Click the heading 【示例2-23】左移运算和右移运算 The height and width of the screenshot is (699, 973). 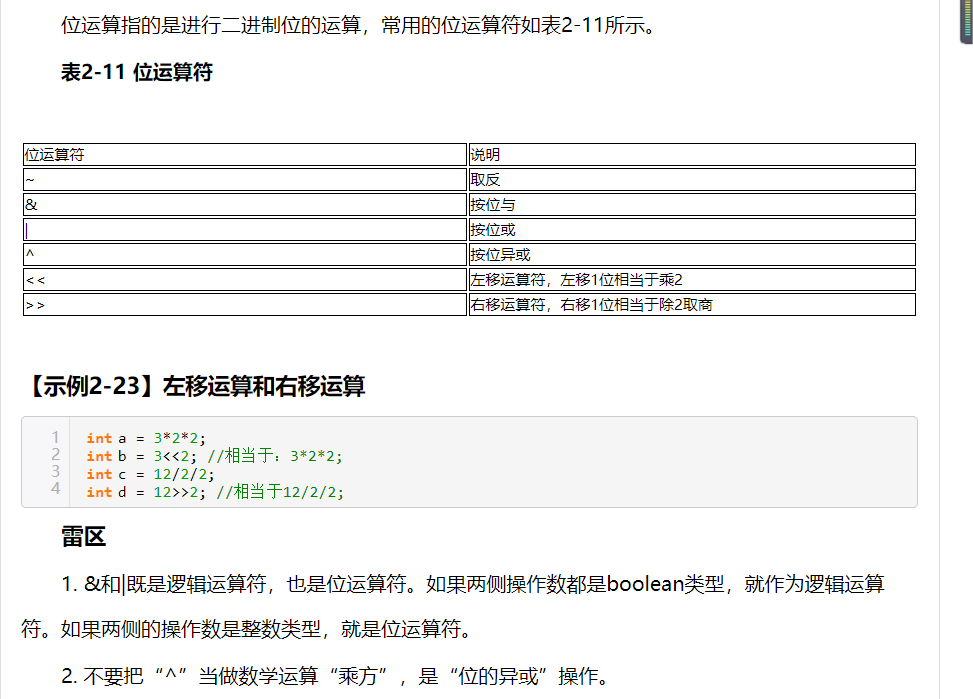click(x=194, y=386)
